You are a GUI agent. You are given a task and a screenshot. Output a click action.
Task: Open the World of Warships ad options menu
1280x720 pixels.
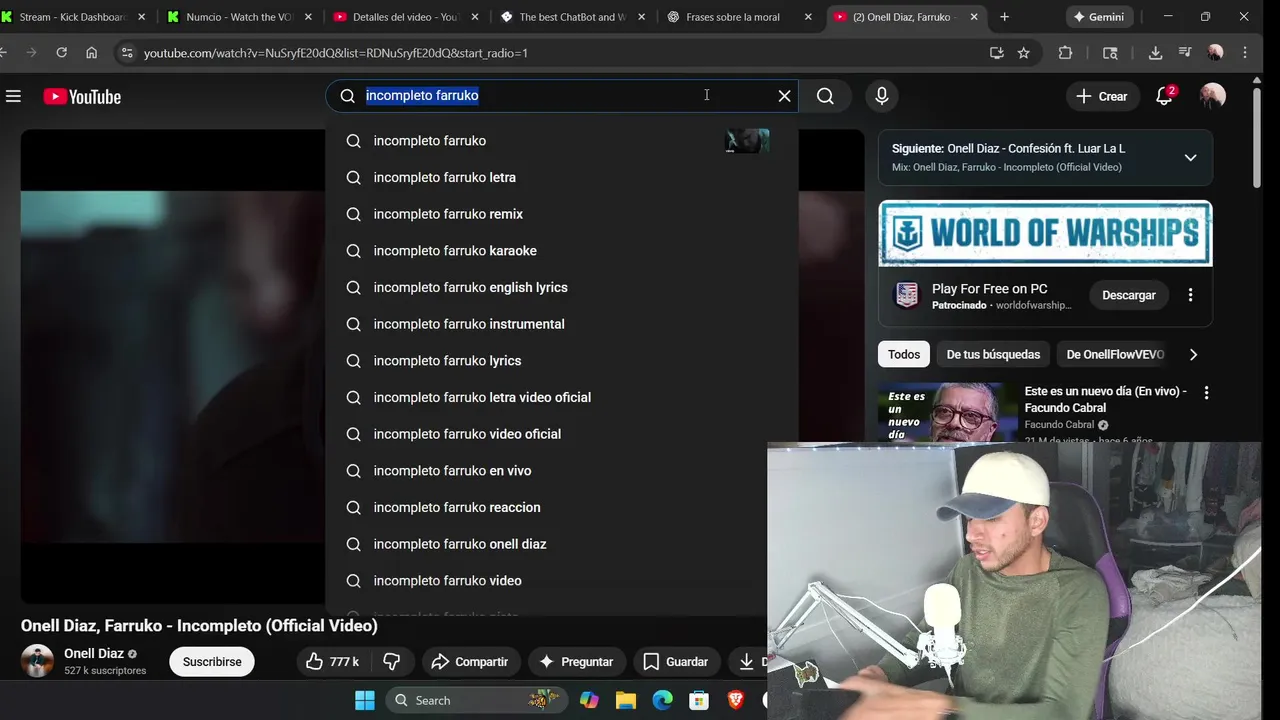pos(1190,295)
